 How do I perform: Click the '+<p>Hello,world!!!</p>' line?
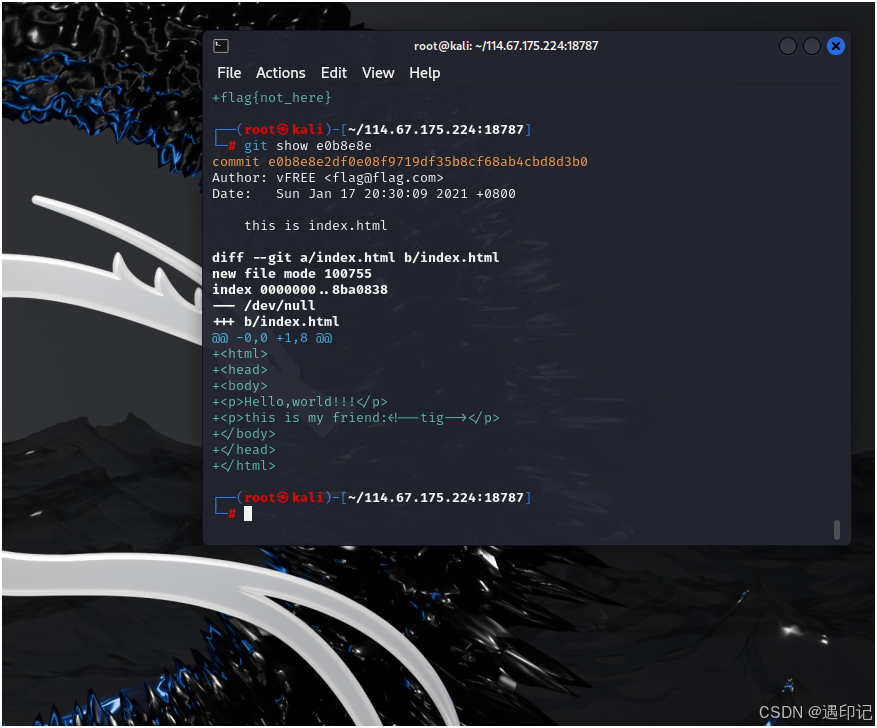(300, 402)
